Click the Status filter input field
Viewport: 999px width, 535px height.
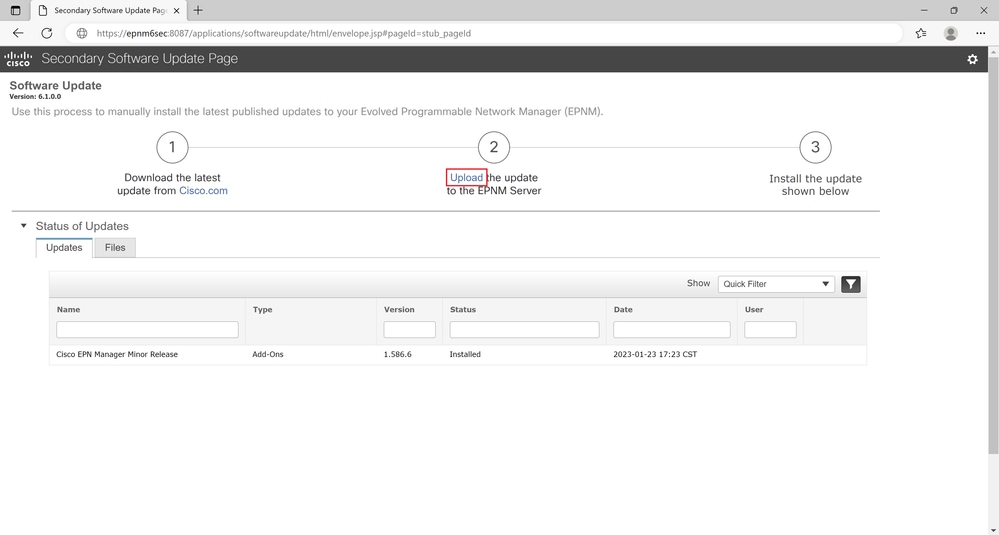tap(524, 329)
